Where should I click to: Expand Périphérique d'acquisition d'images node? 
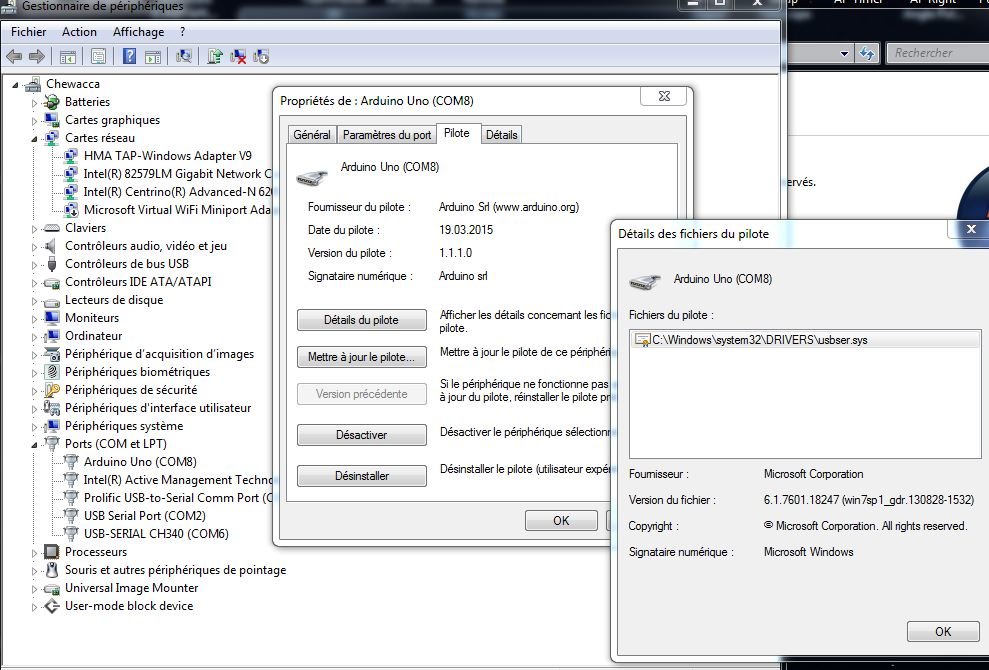[x=35, y=355]
